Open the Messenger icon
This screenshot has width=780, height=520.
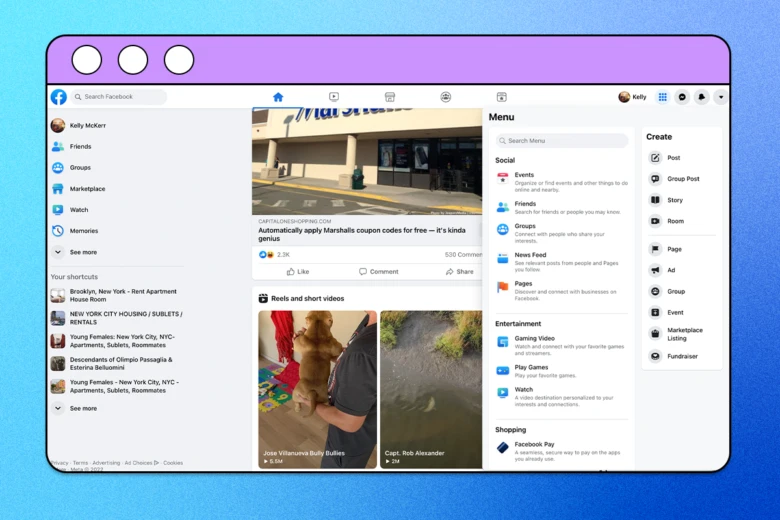pos(682,97)
